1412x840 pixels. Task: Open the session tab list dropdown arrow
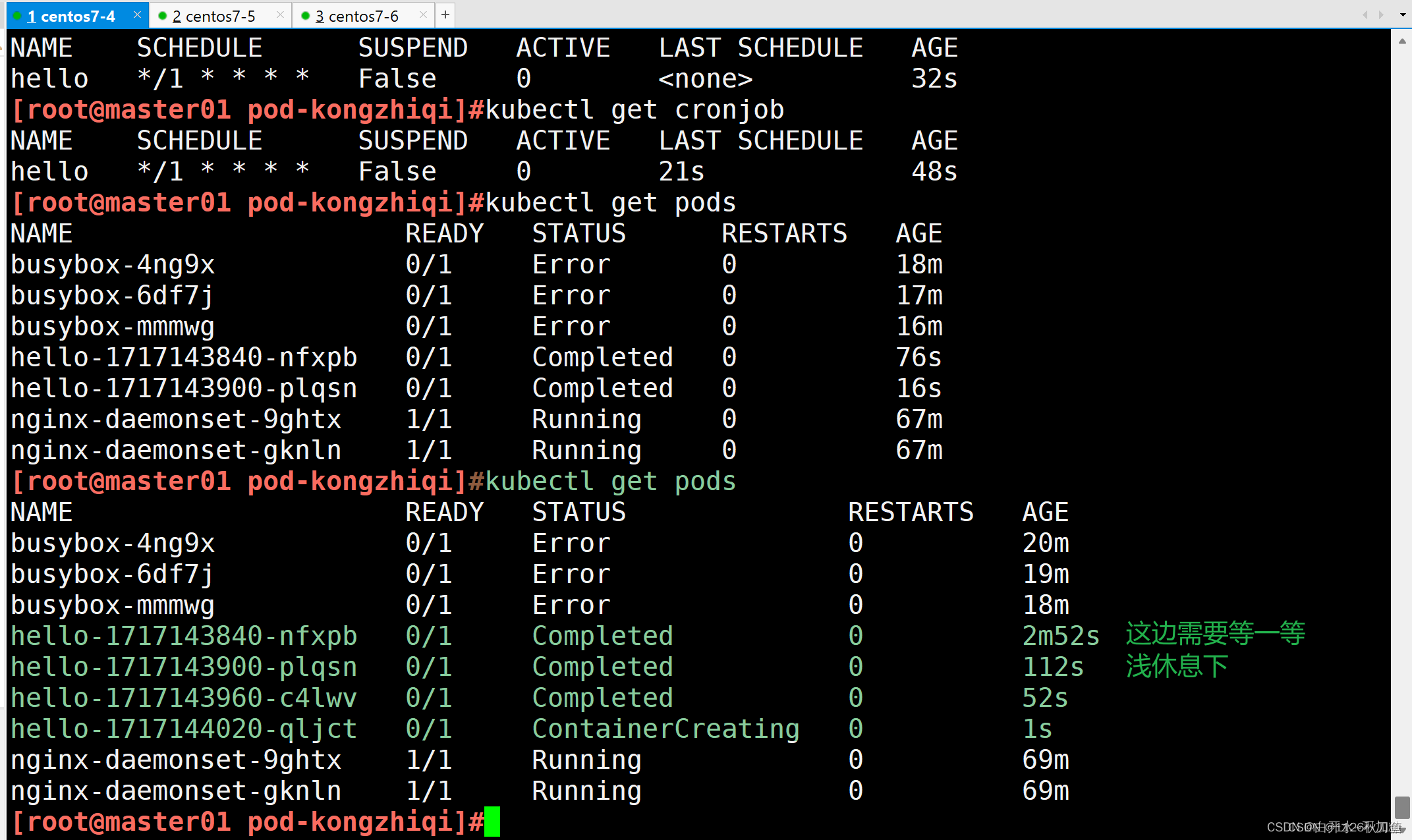tap(1402, 14)
